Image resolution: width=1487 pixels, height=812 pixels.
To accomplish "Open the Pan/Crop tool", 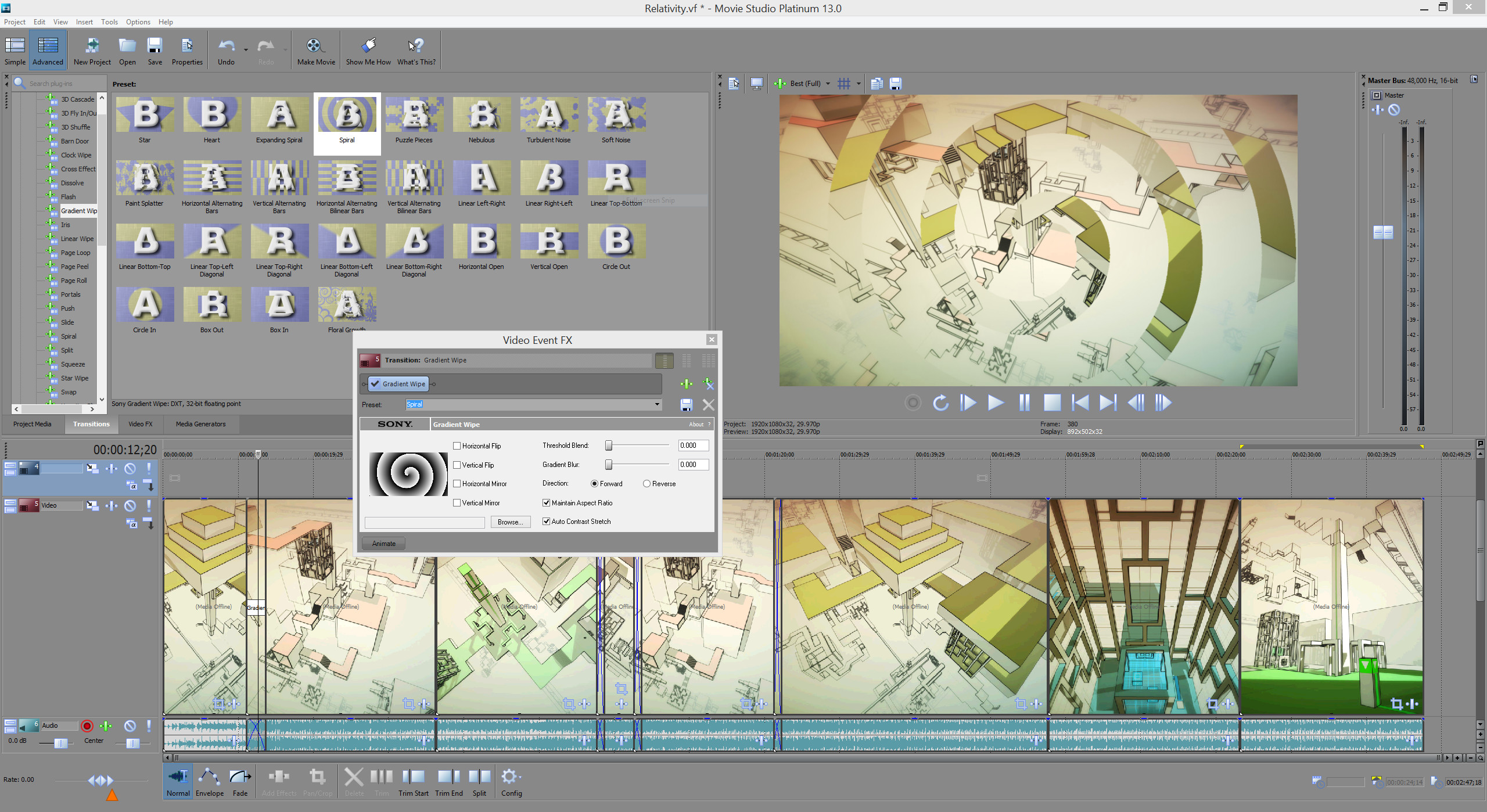I will [x=317, y=778].
